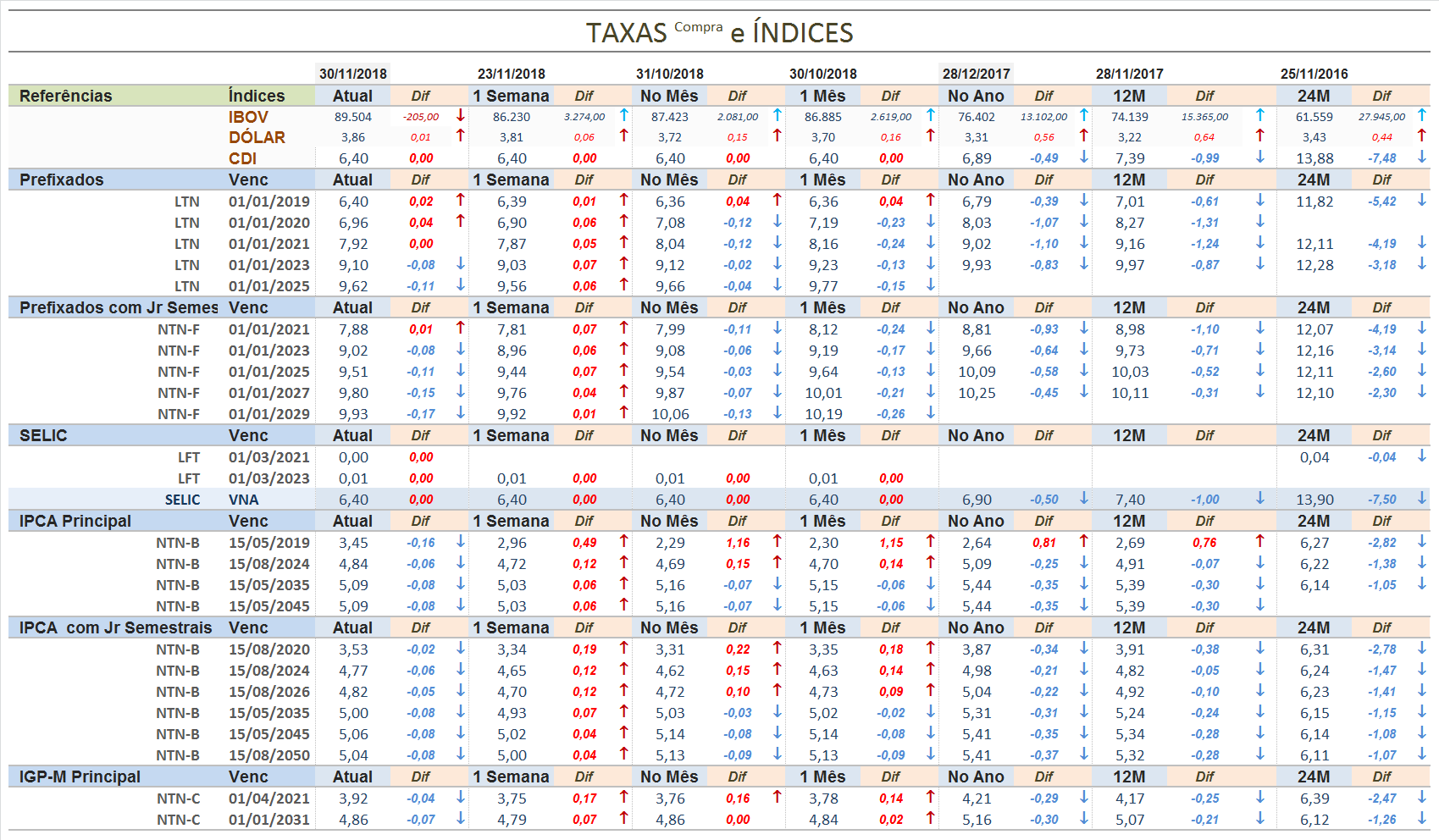Click the red down arrow beside IBOV -205,00

coord(461,115)
